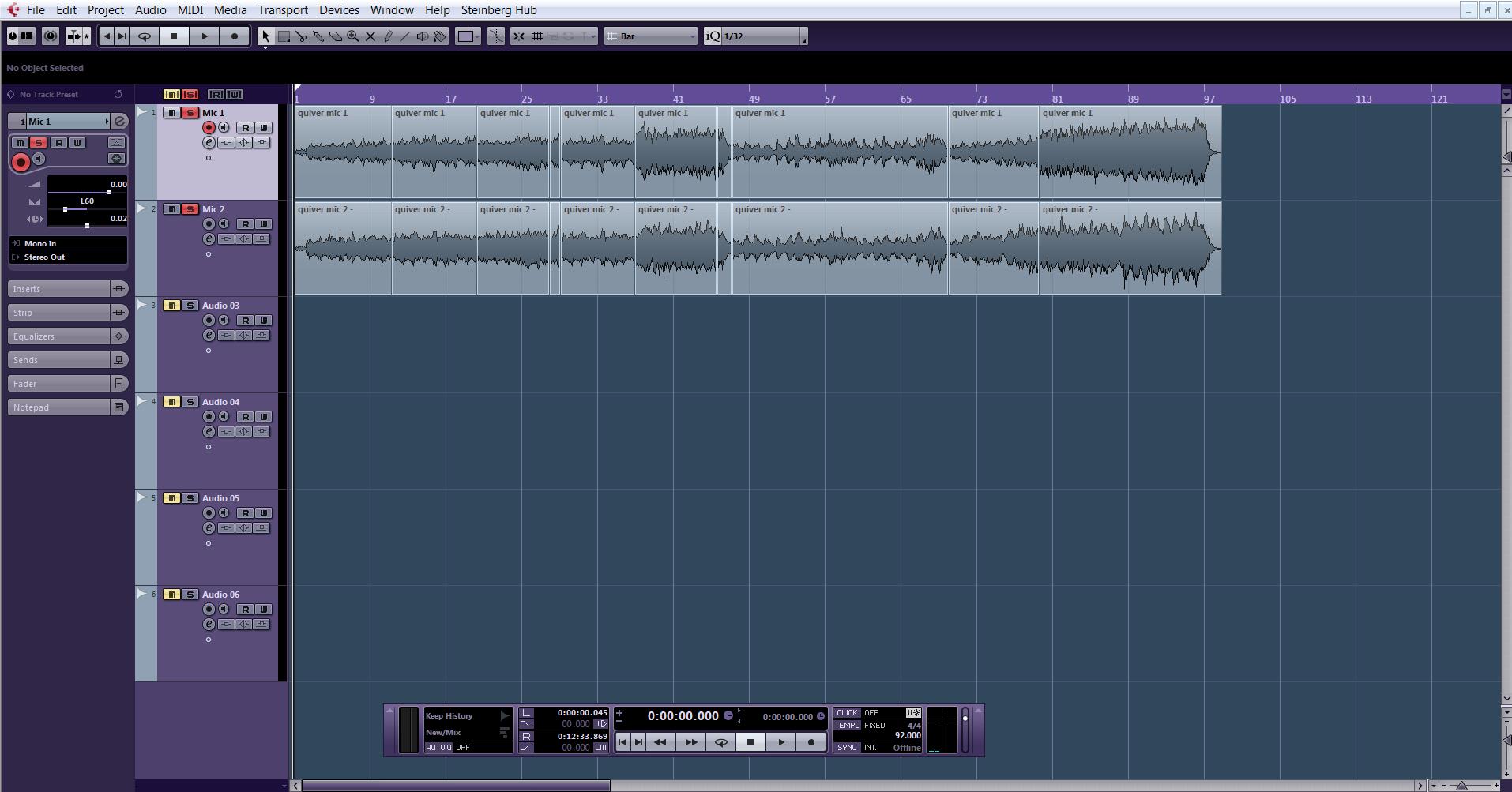
Task: Click Go to Project Start in transport panel
Action: pos(623,742)
